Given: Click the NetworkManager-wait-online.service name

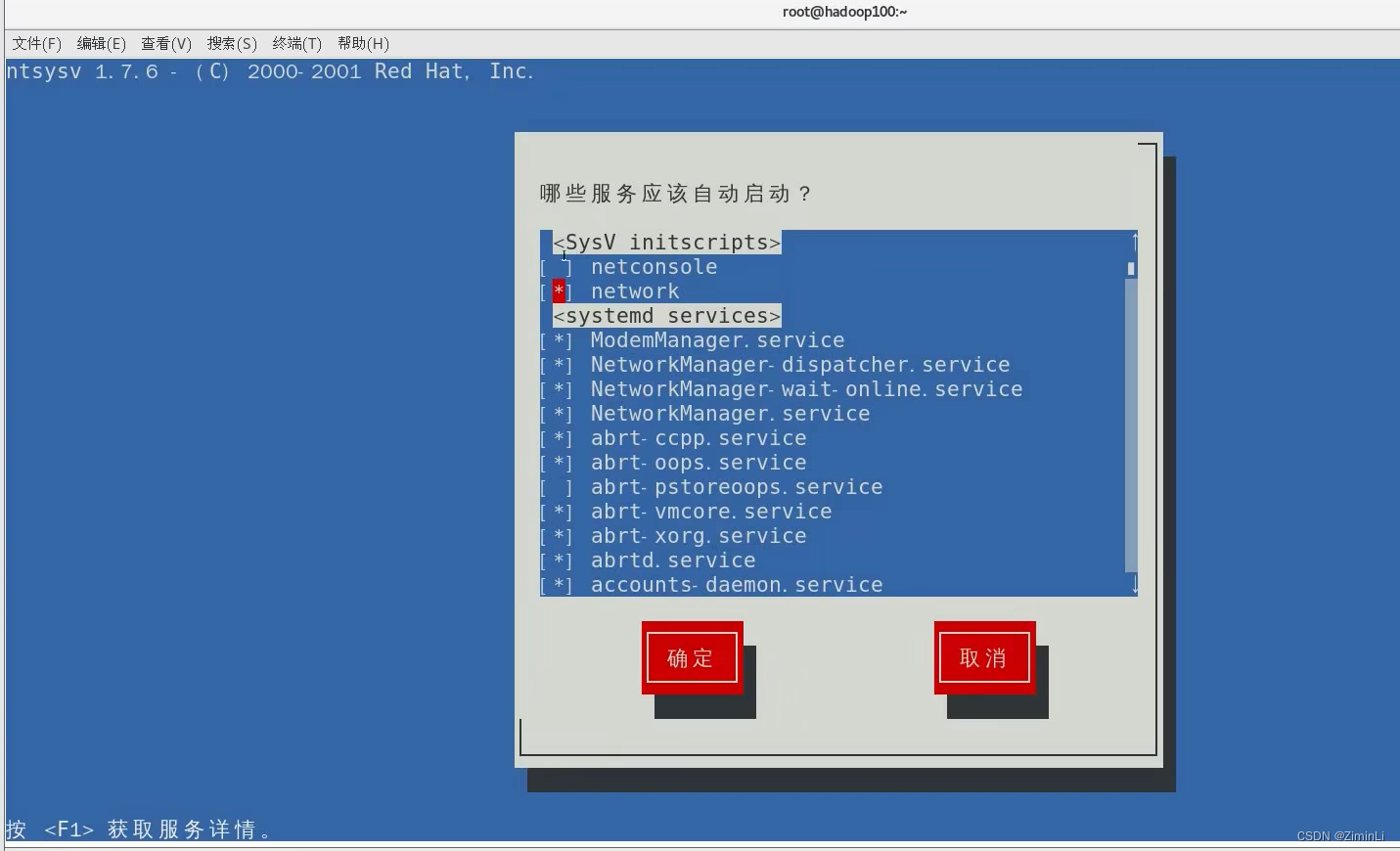Looking at the screenshot, I should tap(806, 389).
